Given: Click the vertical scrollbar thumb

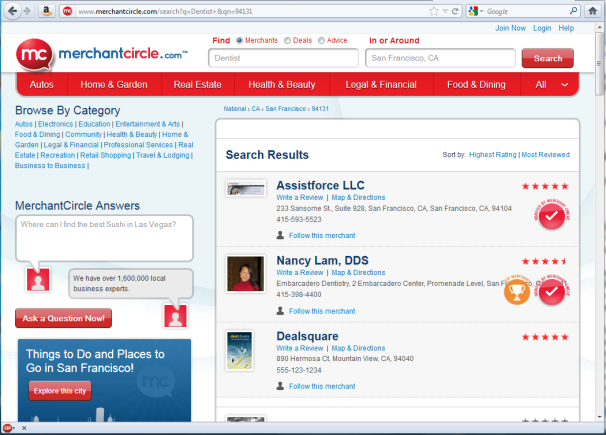Looking at the screenshot, I should pyautogui.click(x=599, y=63).
